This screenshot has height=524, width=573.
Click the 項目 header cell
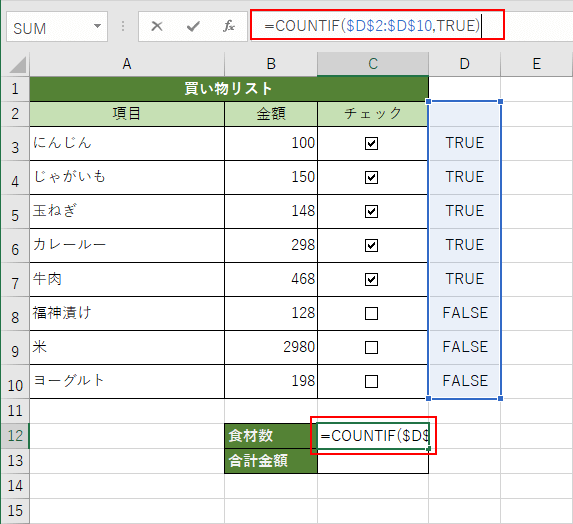(127, 114)
